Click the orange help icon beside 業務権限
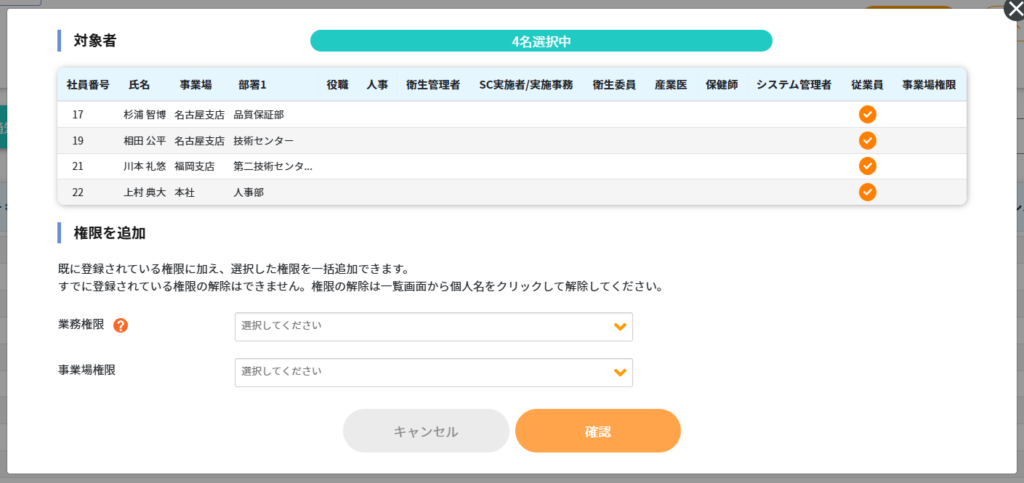The image size is (1024, 483). point(120,325)
